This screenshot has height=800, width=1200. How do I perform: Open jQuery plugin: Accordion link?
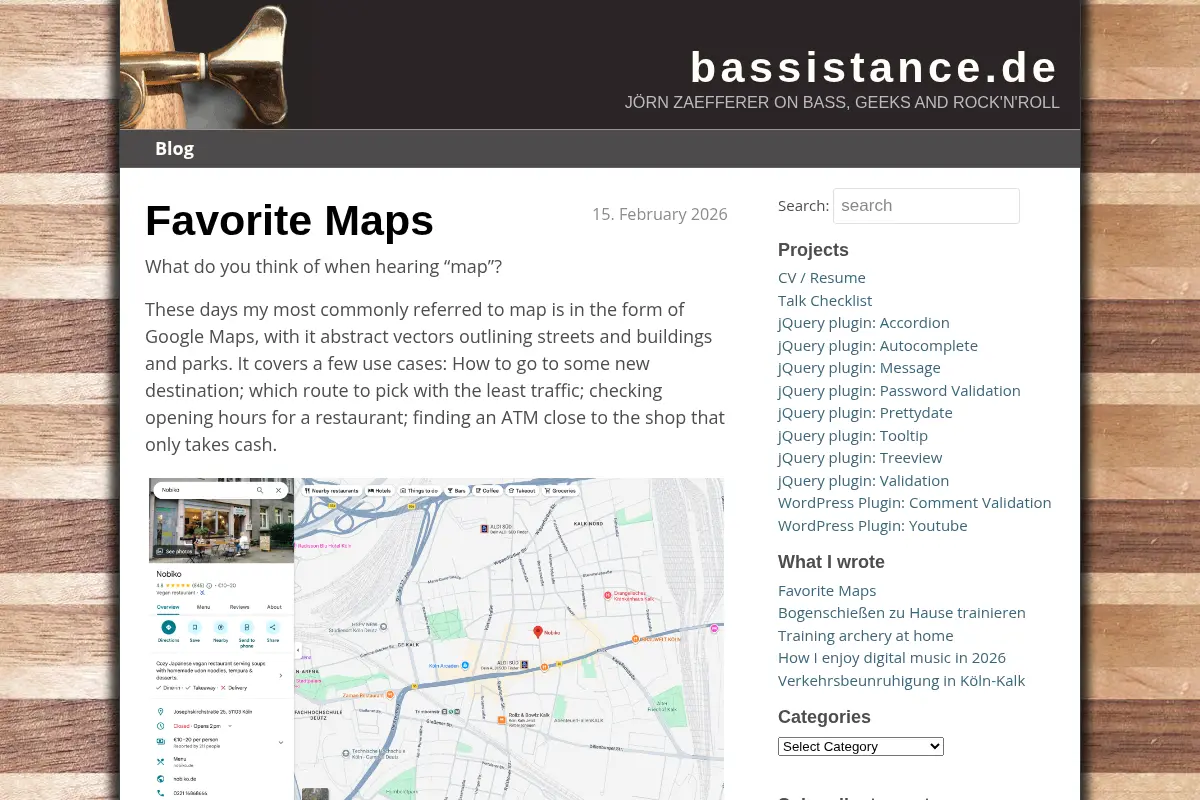864,323
